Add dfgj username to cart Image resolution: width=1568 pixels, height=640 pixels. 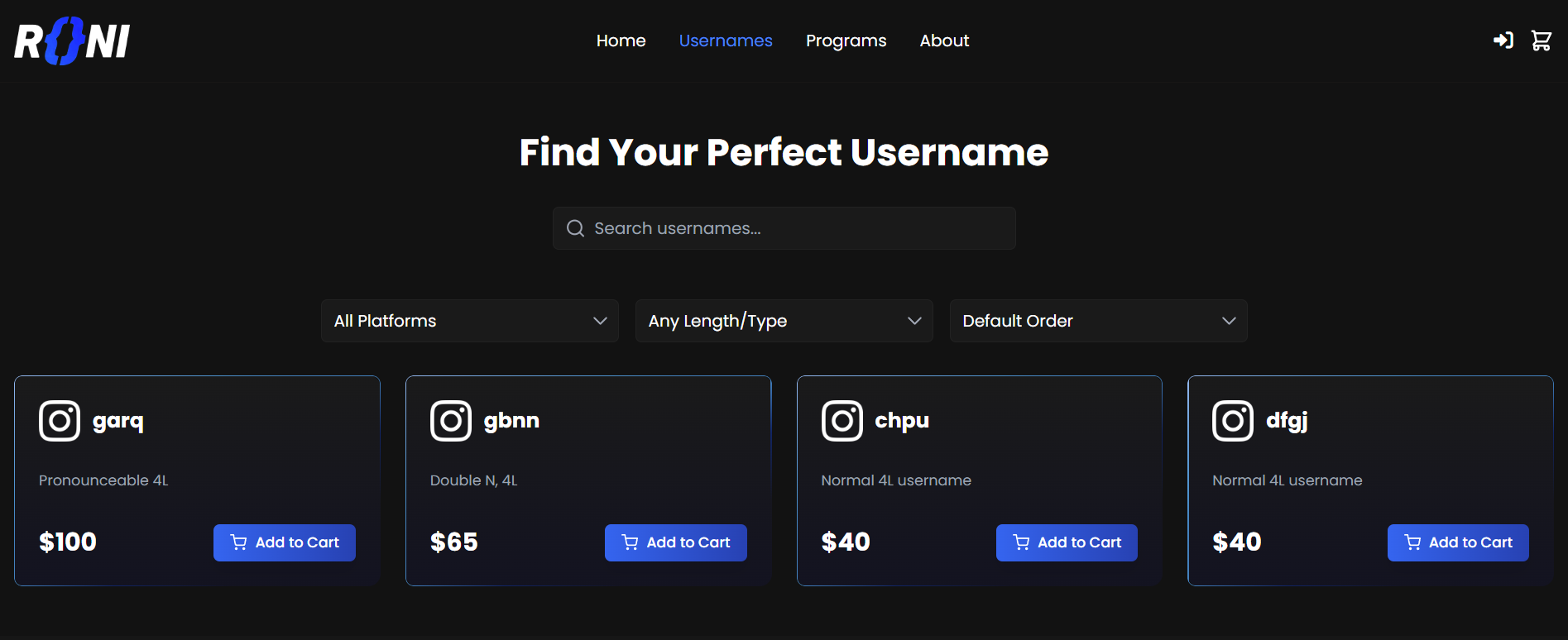pyautogui.click(x=1458, y=542)
